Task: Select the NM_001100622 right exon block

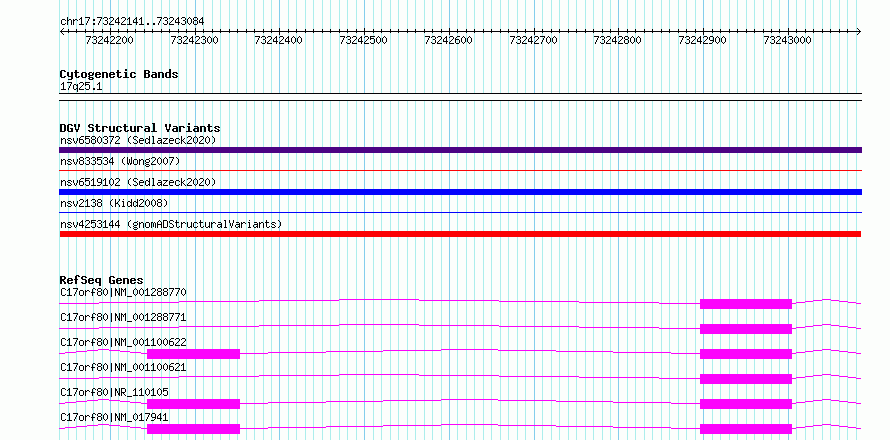Action: pos(746,354)
